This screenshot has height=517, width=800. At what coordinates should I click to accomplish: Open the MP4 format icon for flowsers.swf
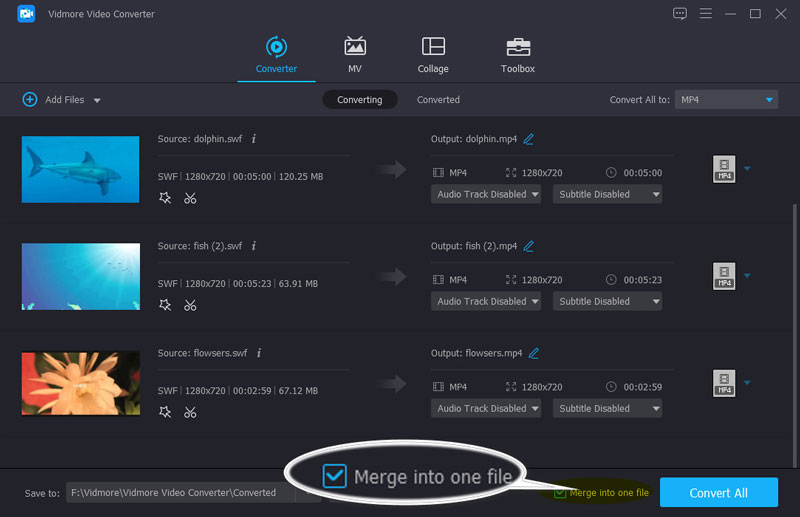coord(724,383)
